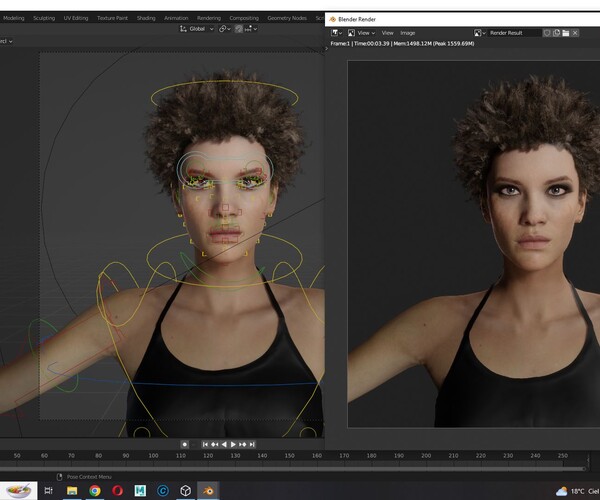Click the Render Result name field
The width and height of the screenshot is (600, 500).
[514, 33]
